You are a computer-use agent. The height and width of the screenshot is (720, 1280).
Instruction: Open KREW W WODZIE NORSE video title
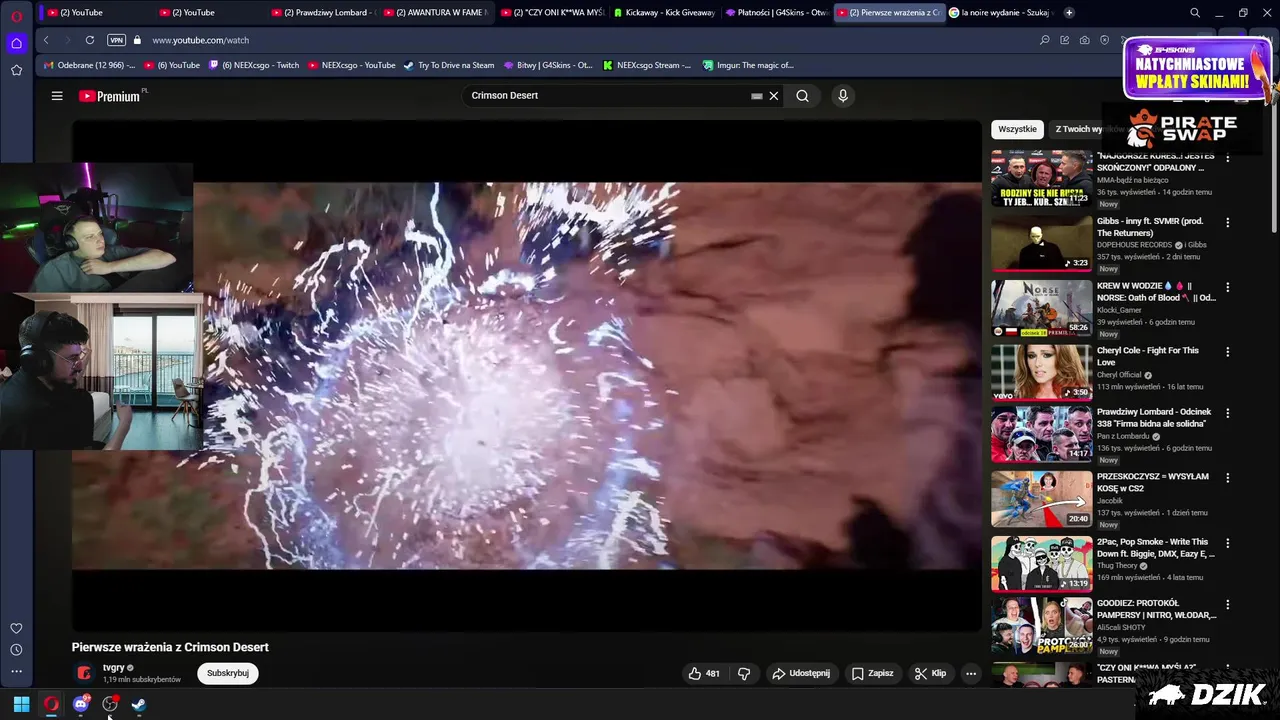[1156, 292]
